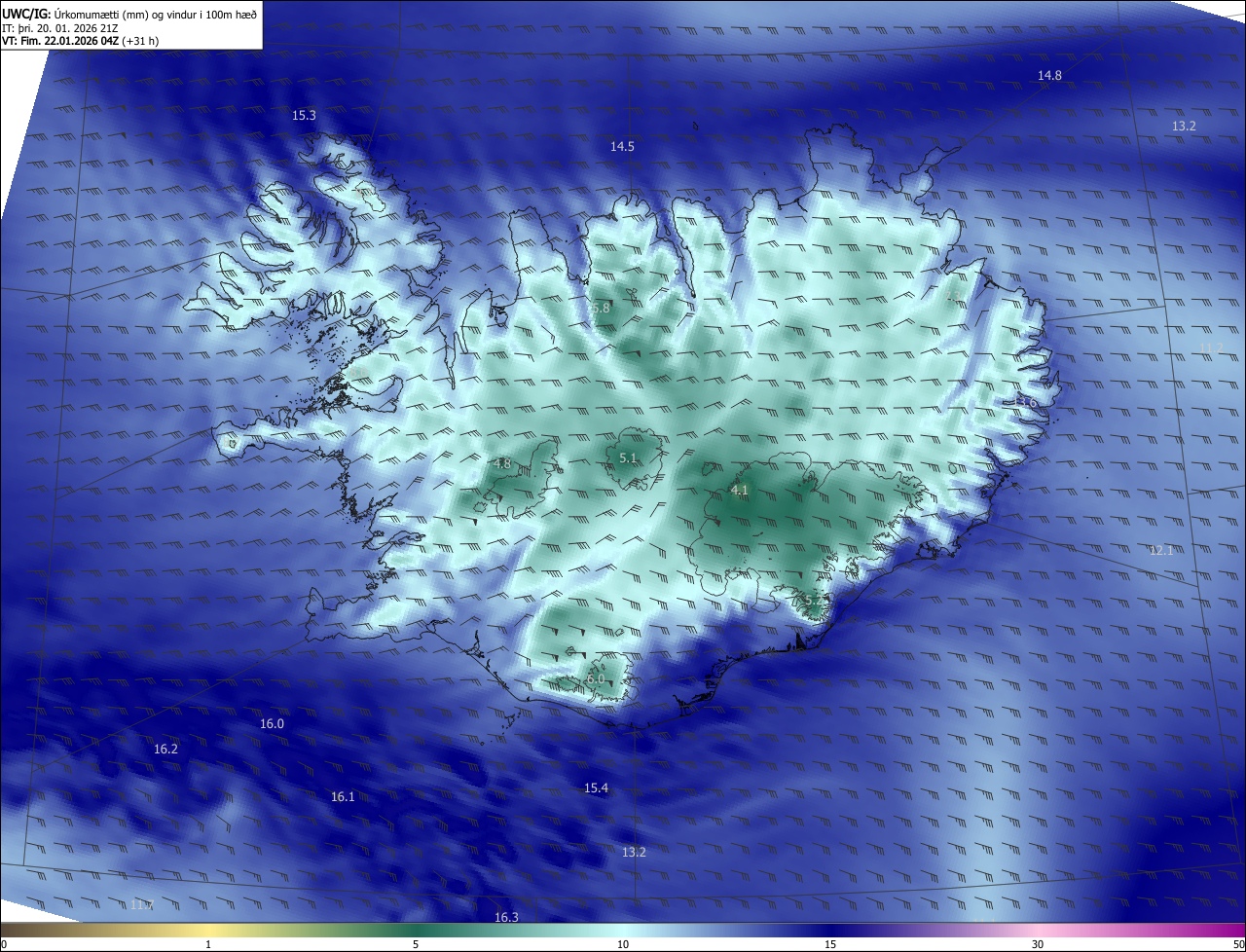The width and height of the screenshot is (1246, 952).
Task: Click the 15.4 value south of Iceland
Action: point(596,787)
